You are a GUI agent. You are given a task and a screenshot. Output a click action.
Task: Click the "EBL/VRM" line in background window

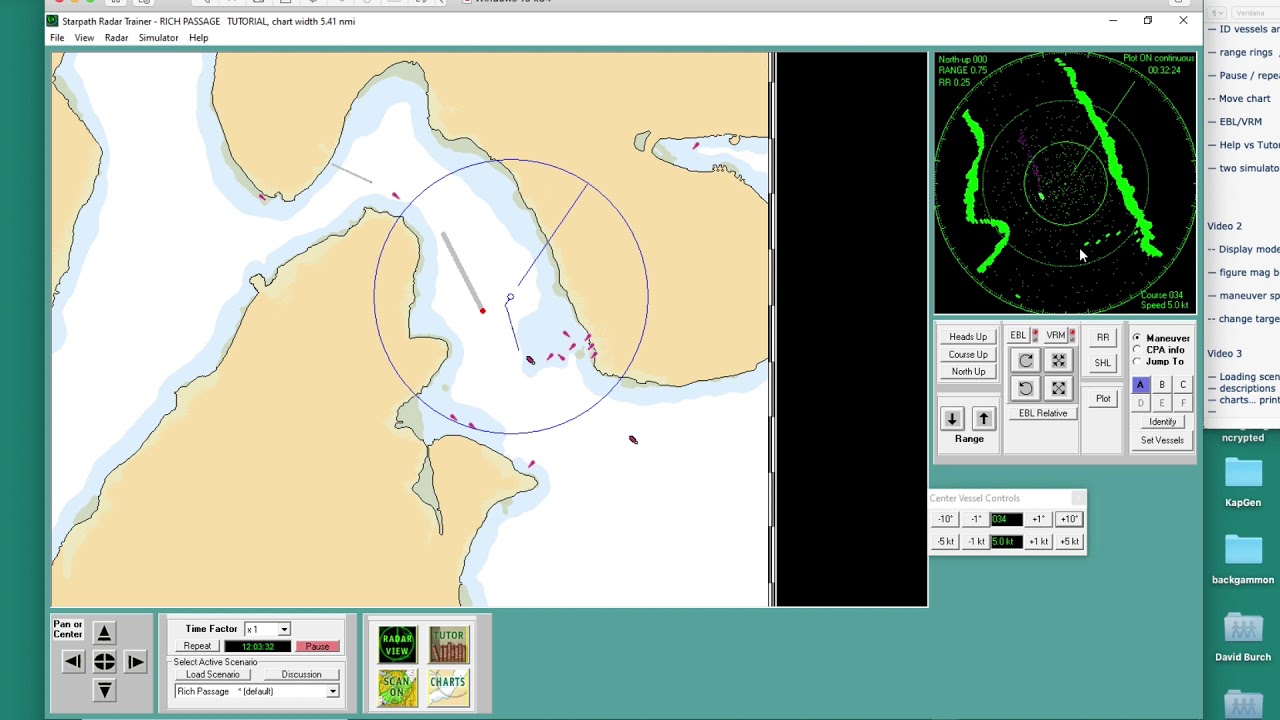1236,122
